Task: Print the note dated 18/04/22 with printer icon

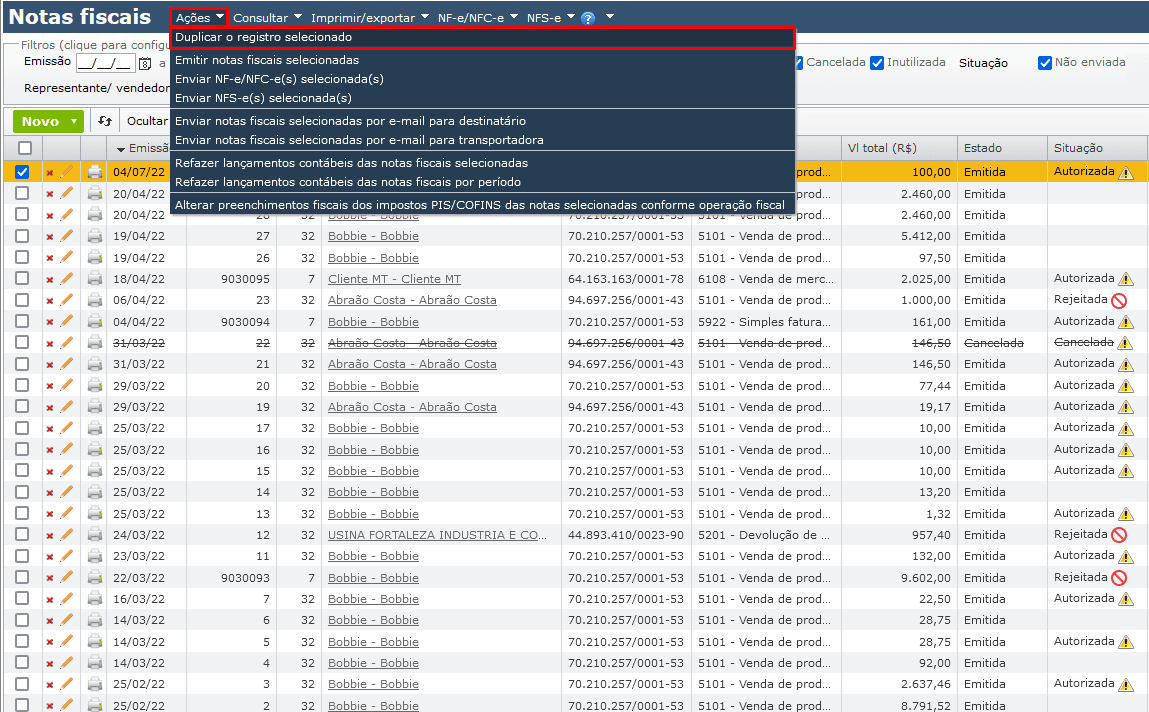Action: click(x=94, y=278)
